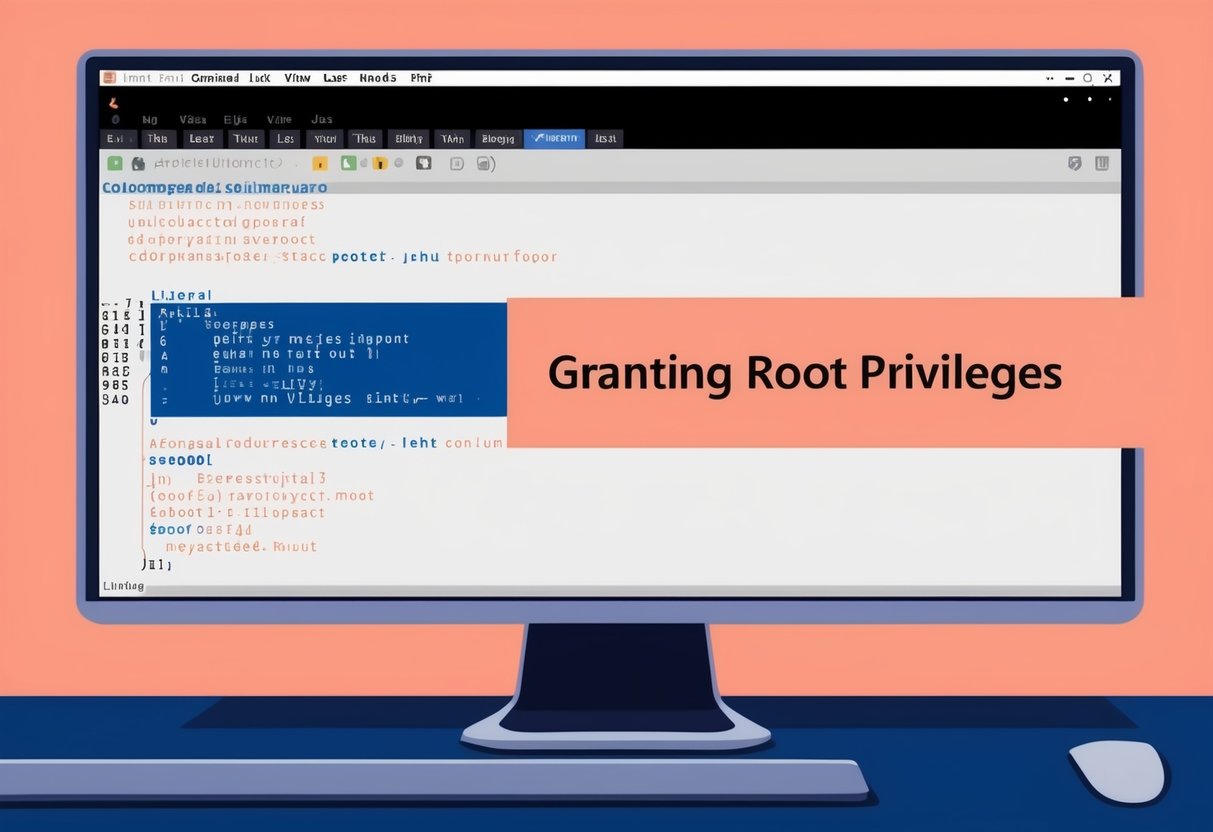Click the Lljeral label above the selected block
1213x832 pixels.
[181, 295]
